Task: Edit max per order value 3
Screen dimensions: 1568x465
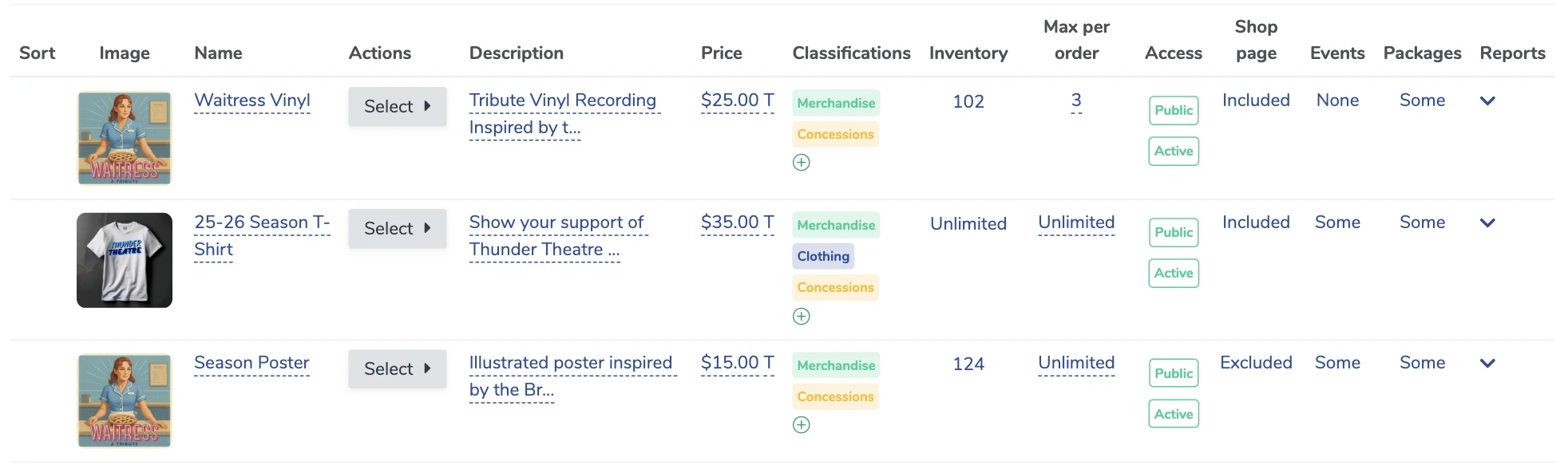Action: [x=1076, y=101]
